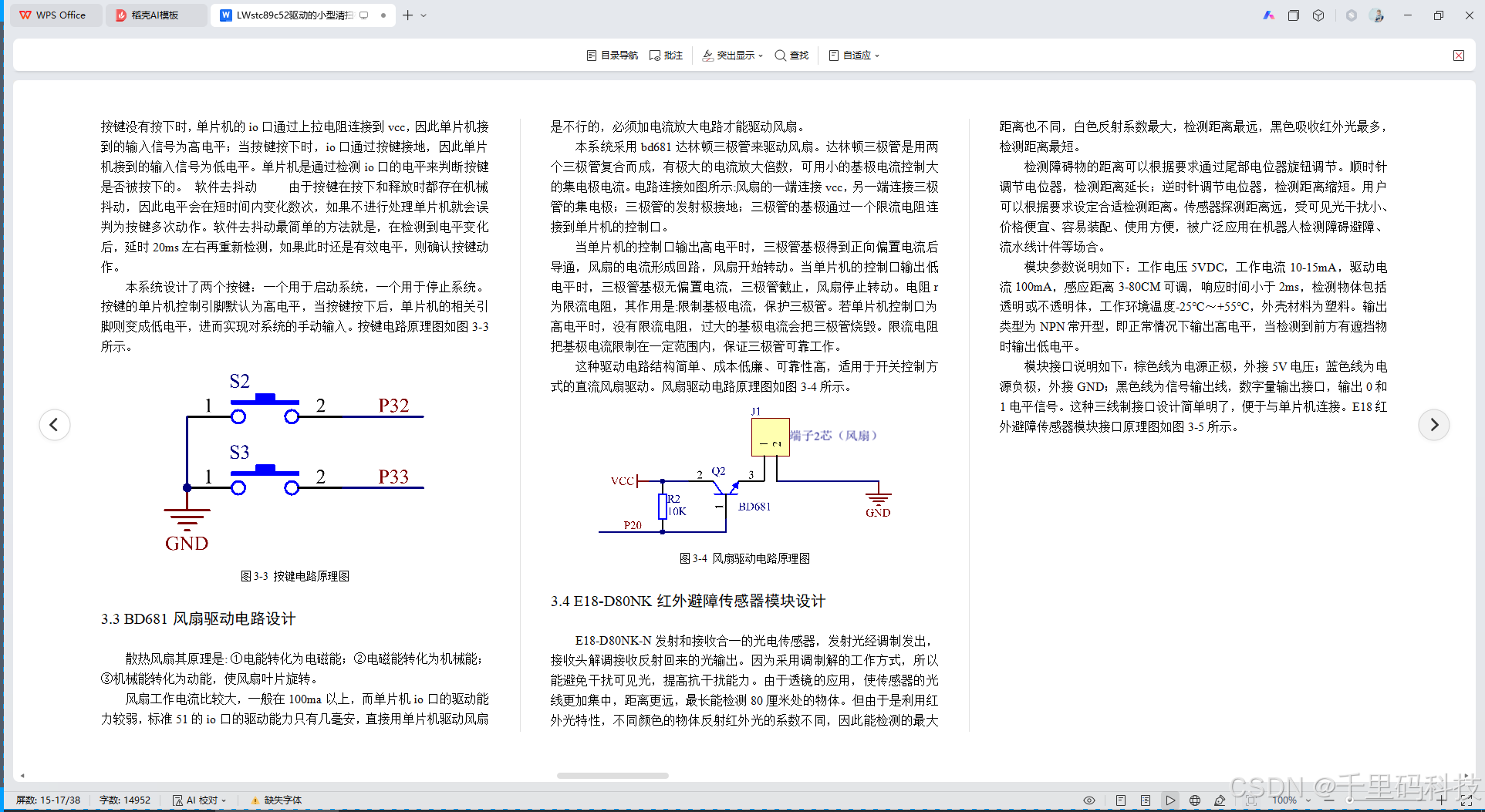
Task: Open the user avatar profile
Action: (x=1377, y=15)
